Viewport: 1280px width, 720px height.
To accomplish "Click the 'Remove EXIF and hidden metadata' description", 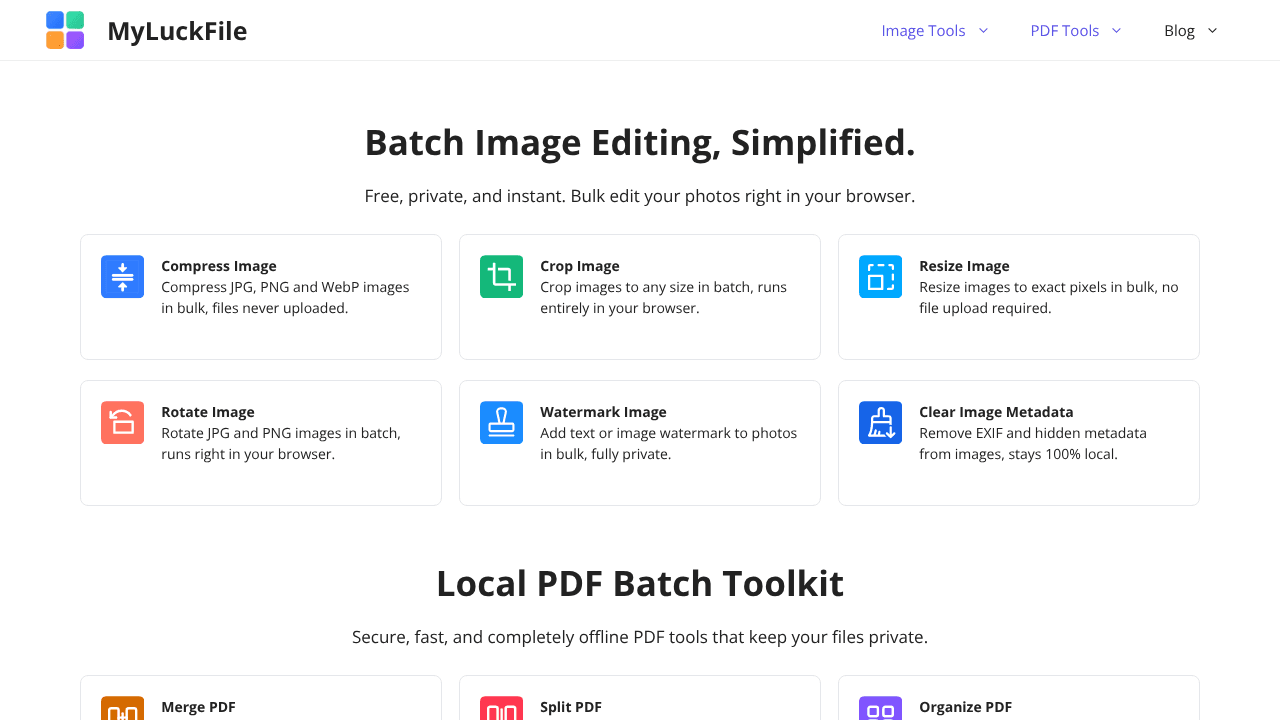I will pos(1033,444).
